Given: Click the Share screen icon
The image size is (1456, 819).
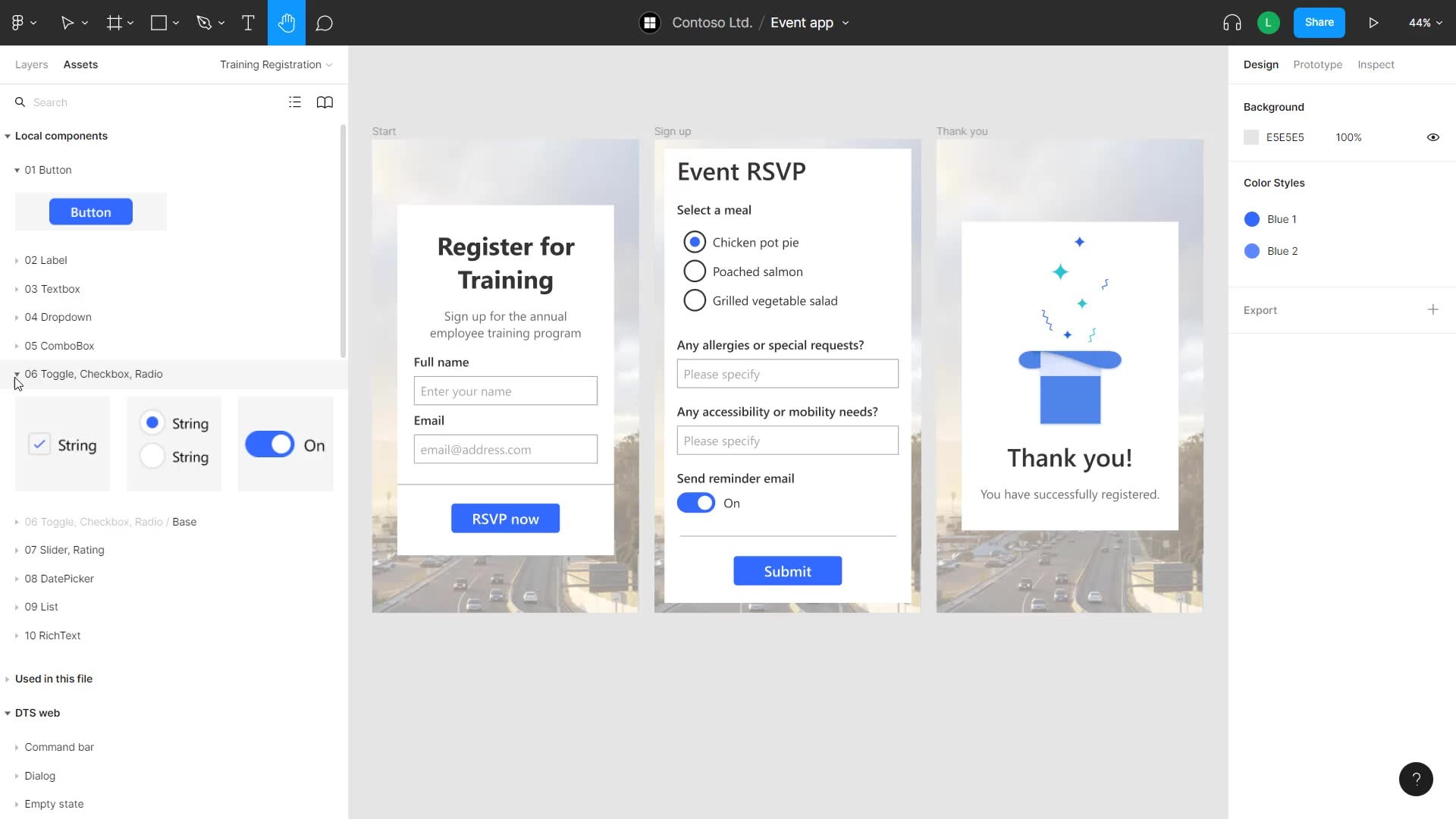Looking at the screenshot, I should (x=1319, y=22).
